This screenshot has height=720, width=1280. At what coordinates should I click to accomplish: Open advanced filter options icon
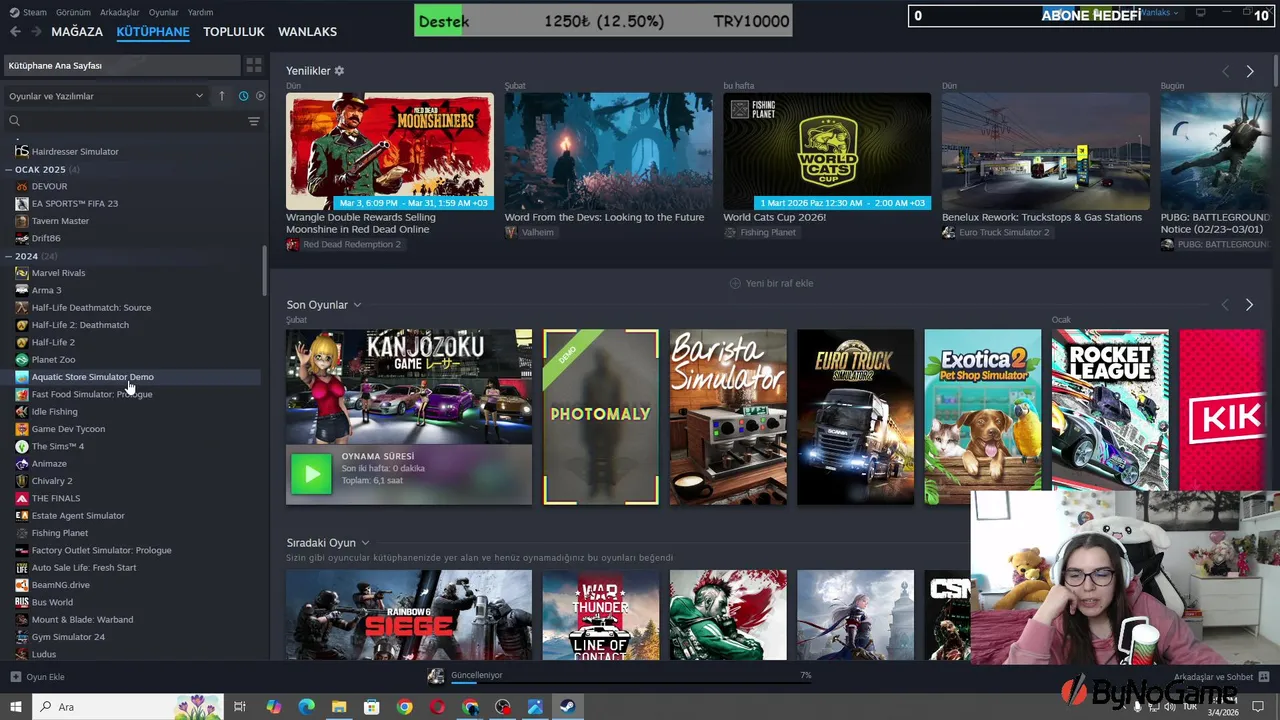pos(254,121)
